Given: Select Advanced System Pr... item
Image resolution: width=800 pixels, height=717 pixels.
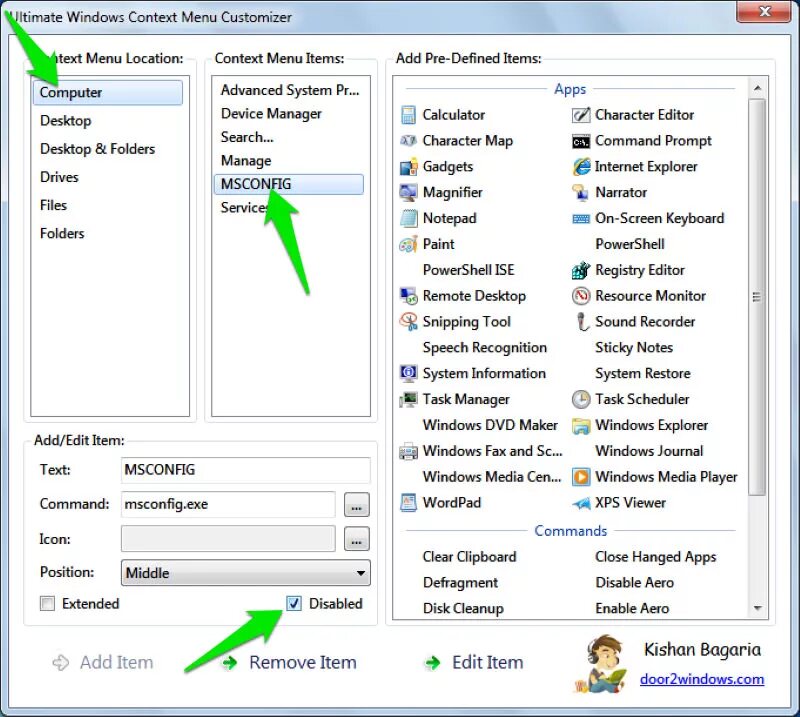Looking at the screenshot, I should coord(290,90).
